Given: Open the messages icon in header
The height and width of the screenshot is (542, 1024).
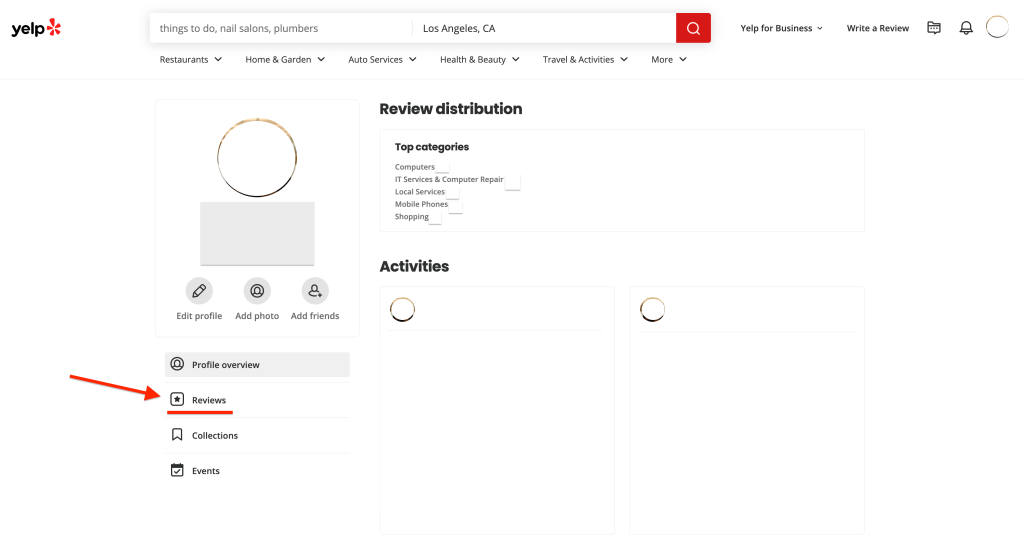Looking at the screenshot, I should click(x=934, y=28).
